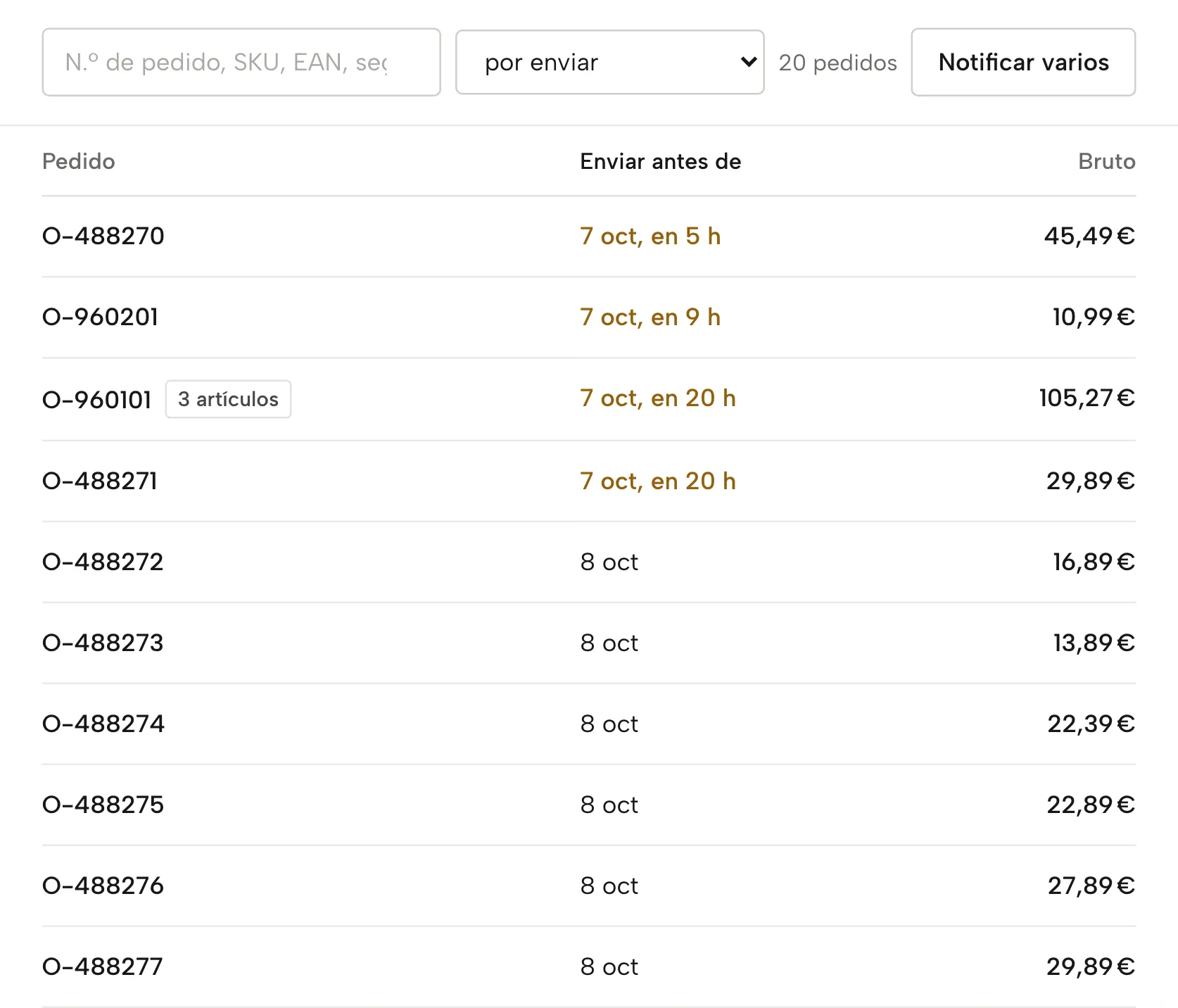Click the 45,49 € gross amount
The width and height of the screenshot is (1178, 1008).
[x=1089, y=236]
